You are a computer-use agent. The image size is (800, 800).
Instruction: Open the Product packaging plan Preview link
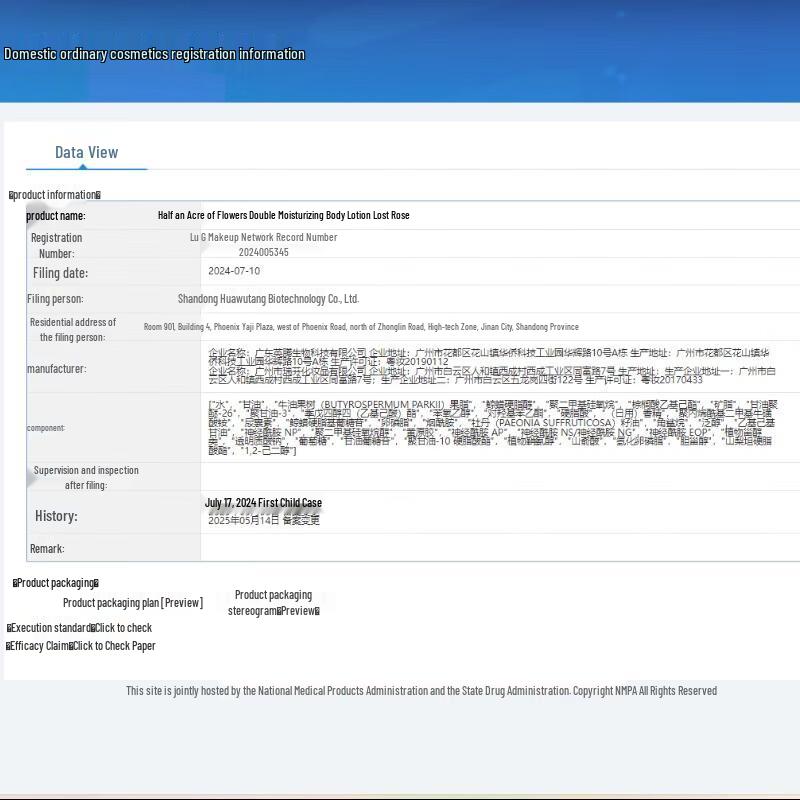click(132, 603)
